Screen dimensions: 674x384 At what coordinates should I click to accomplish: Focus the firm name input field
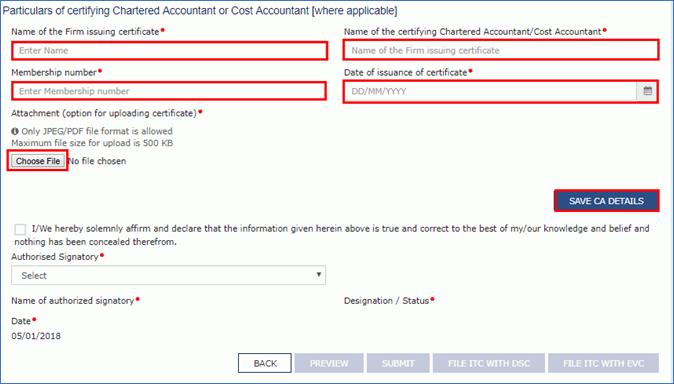coord(170,51)
